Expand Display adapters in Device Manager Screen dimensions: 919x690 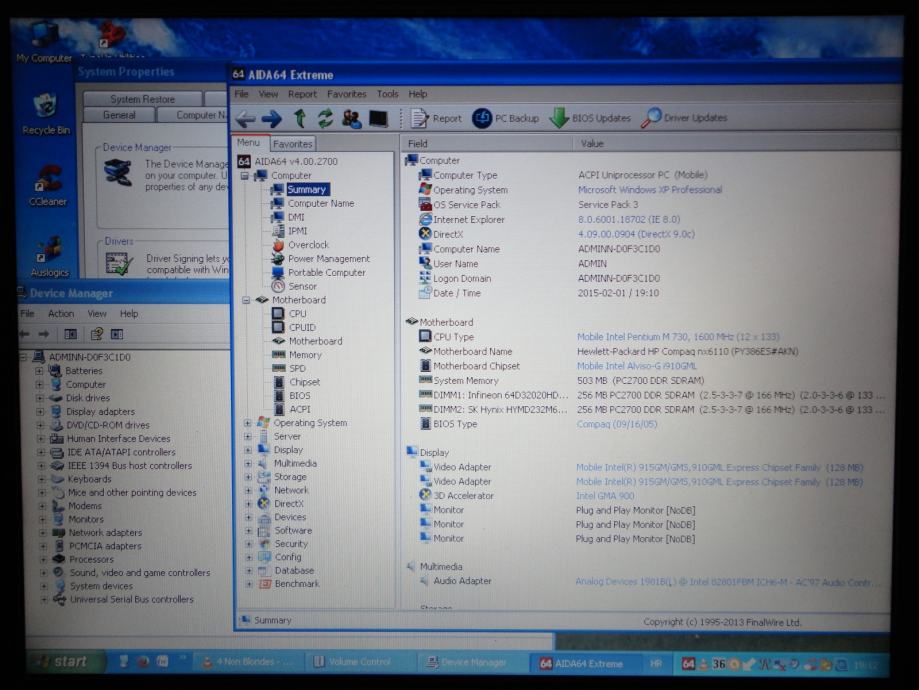pos(40,411)
